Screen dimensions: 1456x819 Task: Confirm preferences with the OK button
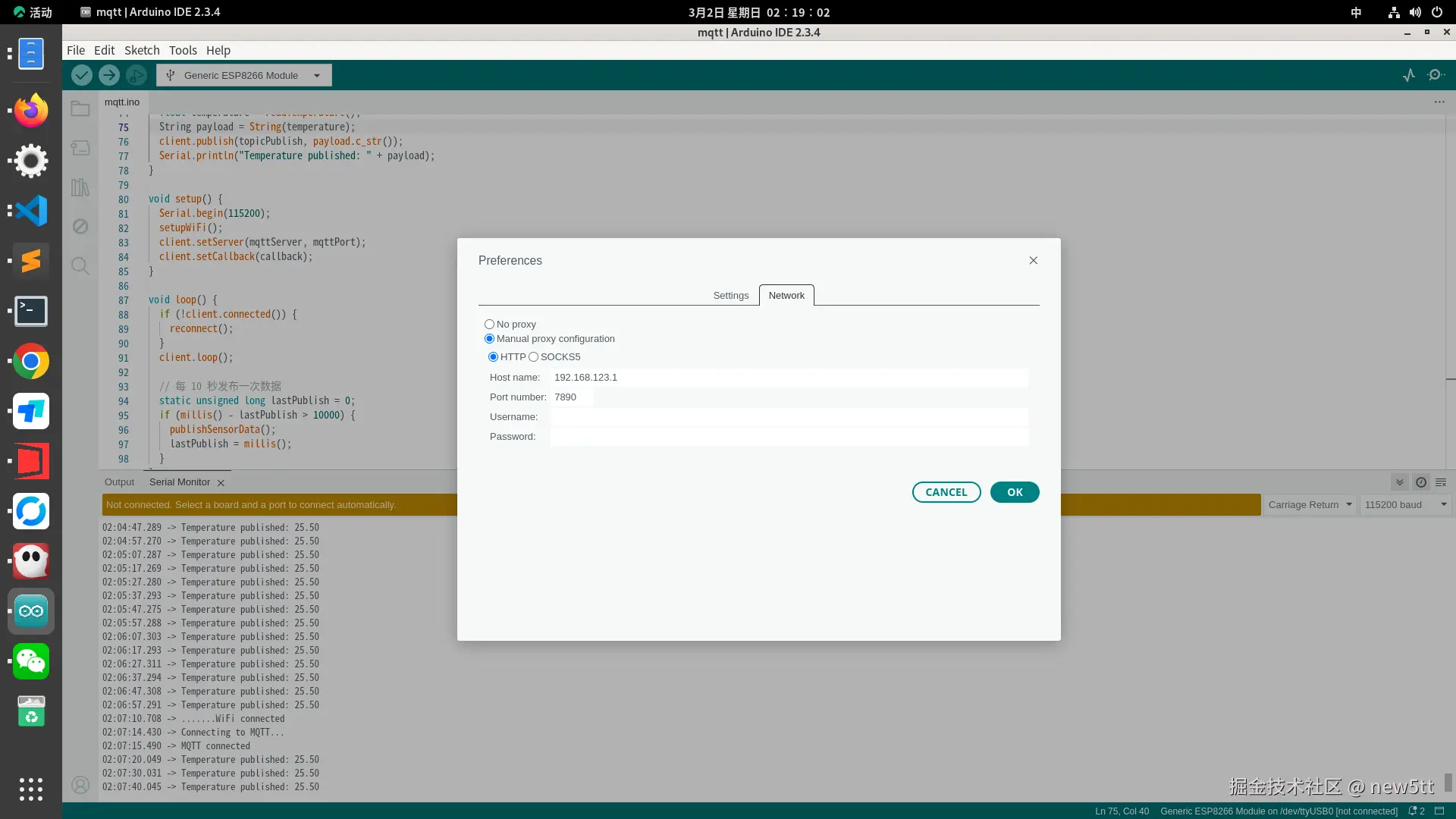[x=1014, y=492]
